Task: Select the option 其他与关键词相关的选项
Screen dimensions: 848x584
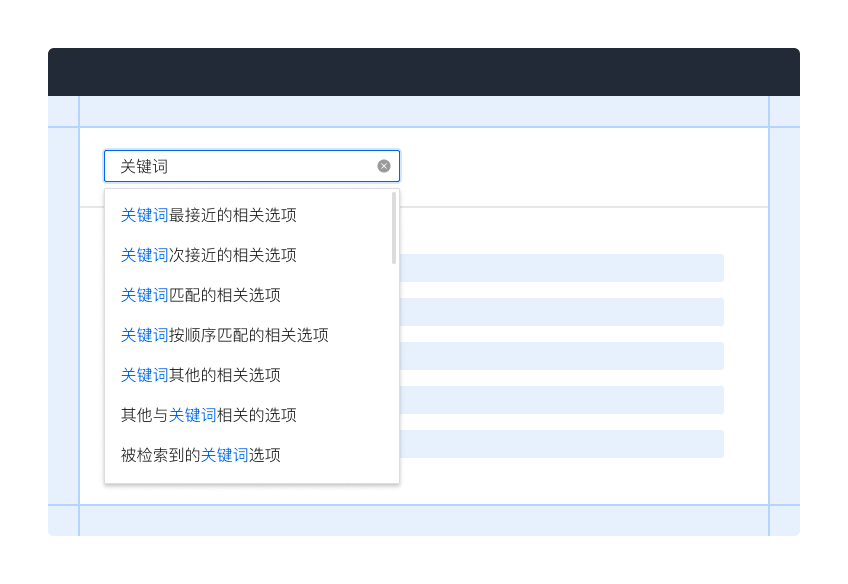Action: pos(209,415)
